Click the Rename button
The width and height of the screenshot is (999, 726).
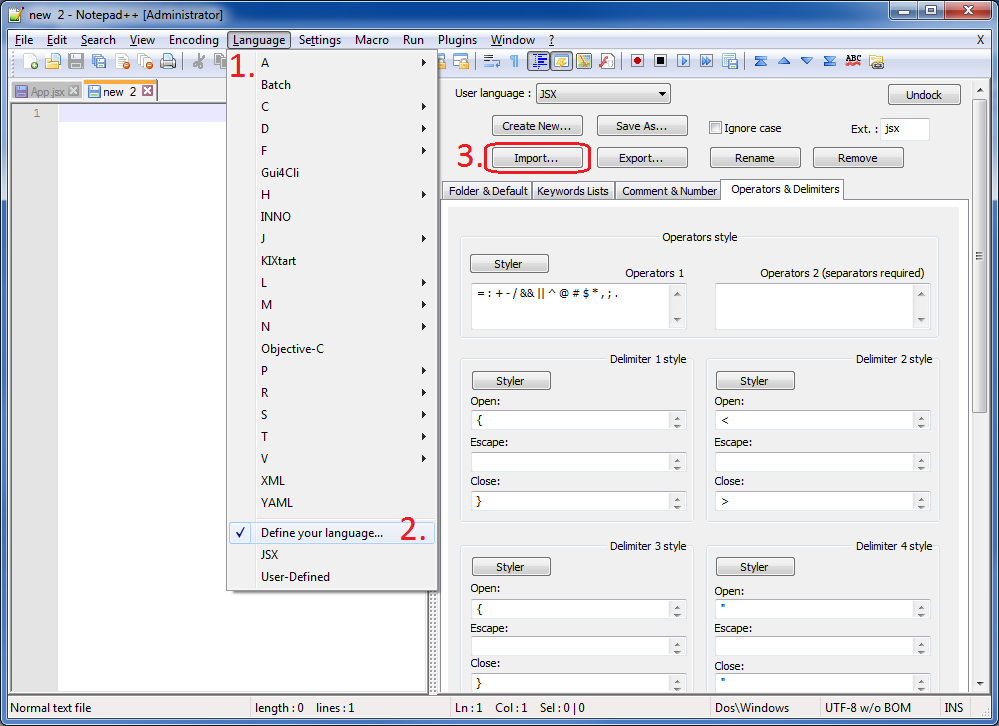tap(755, 158)
